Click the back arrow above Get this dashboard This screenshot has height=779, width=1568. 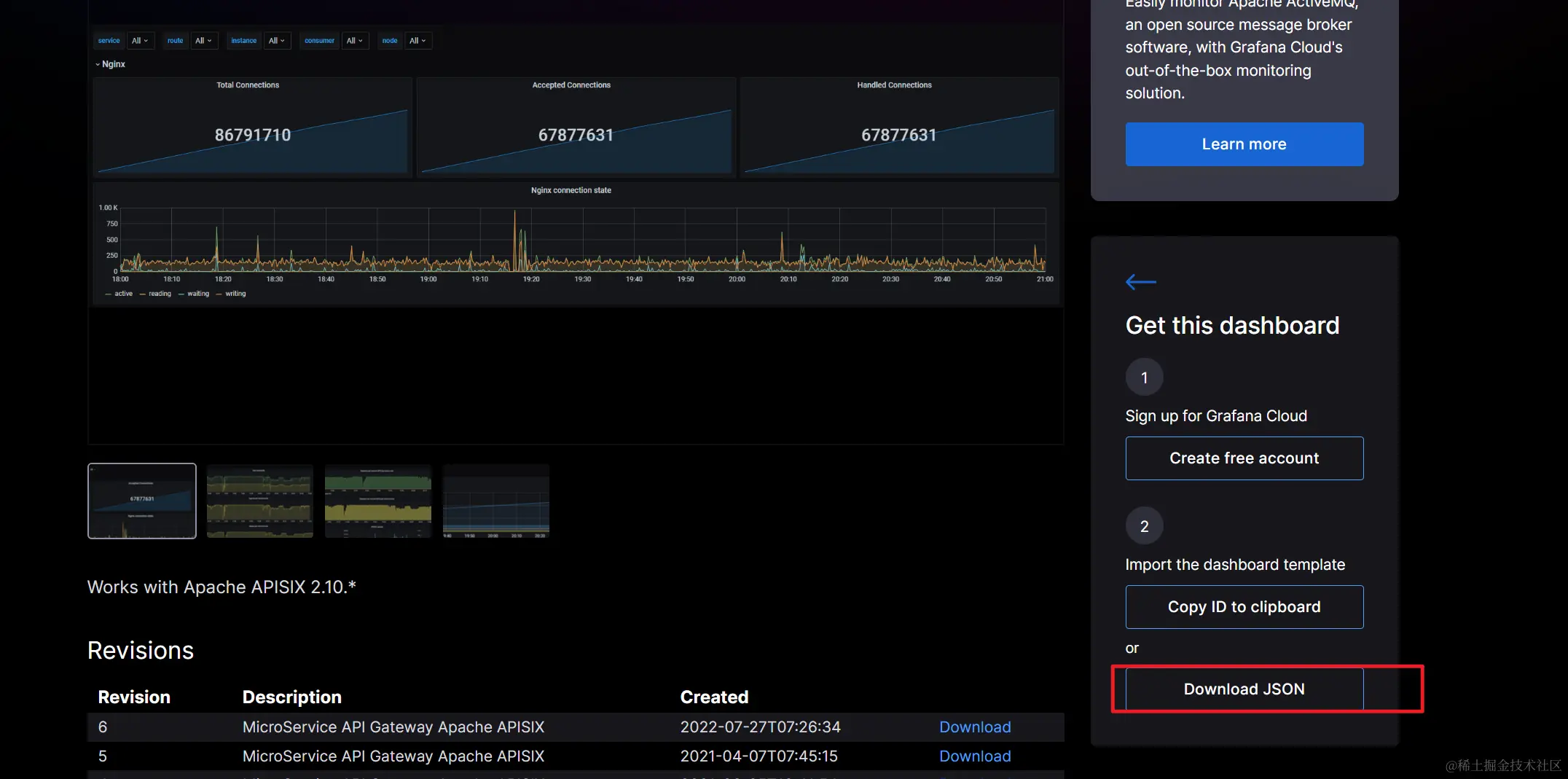[1140, 281]
